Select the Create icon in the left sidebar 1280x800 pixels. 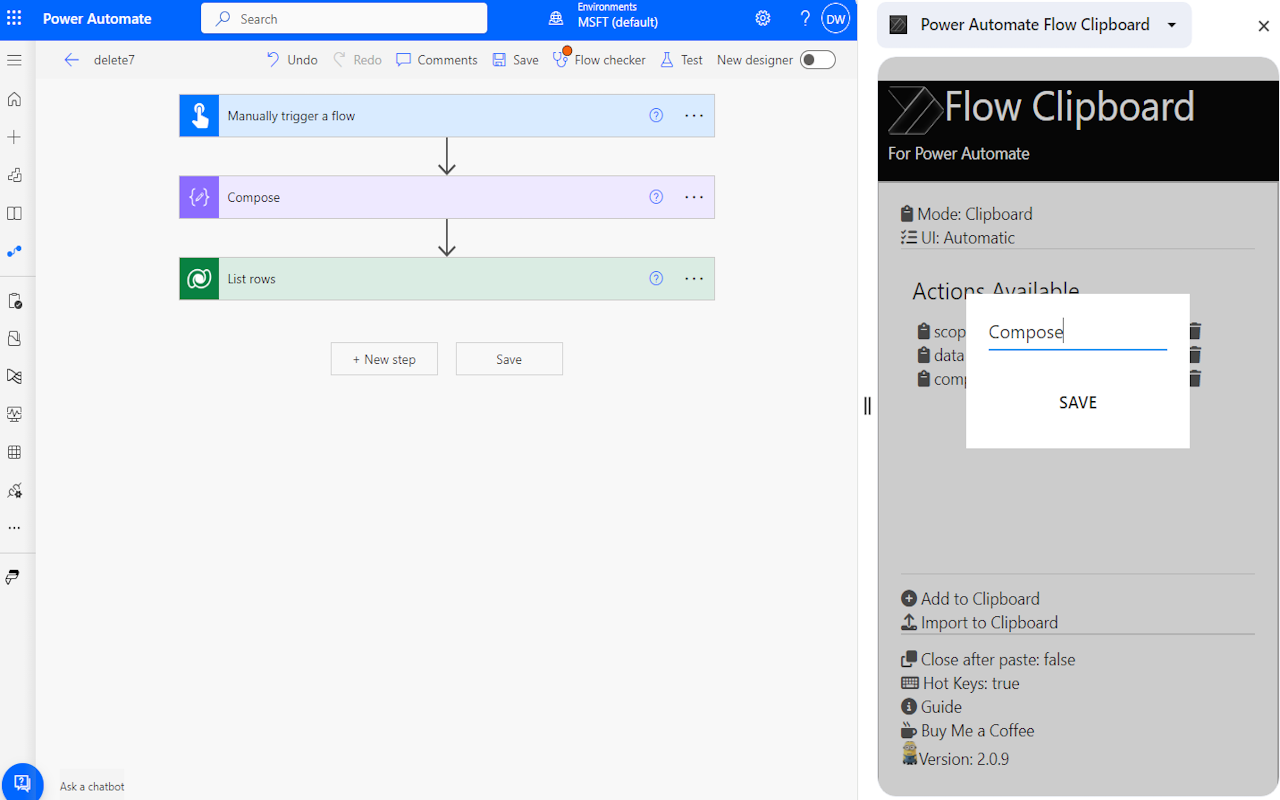(14, 137)
